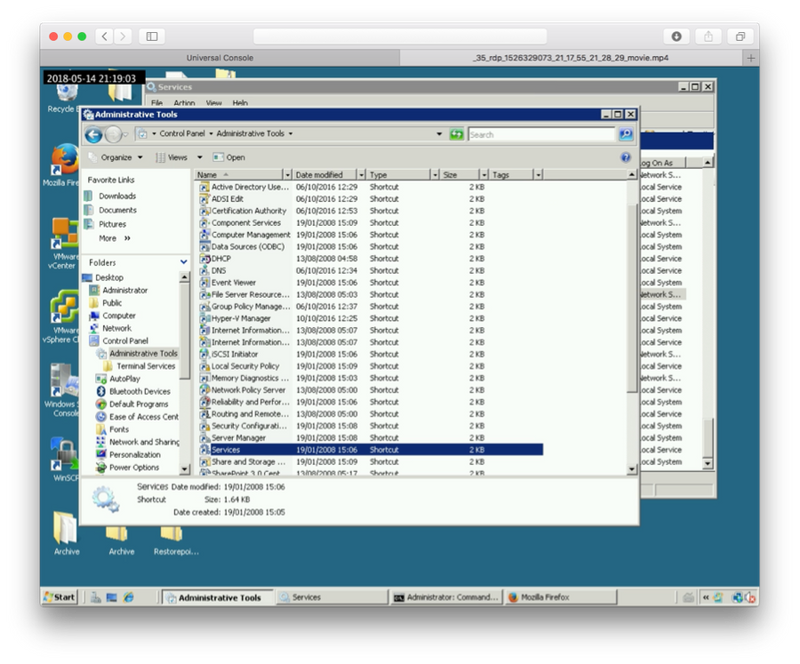Click the browser address bar

pyautogui.click(x=400, y=36)
